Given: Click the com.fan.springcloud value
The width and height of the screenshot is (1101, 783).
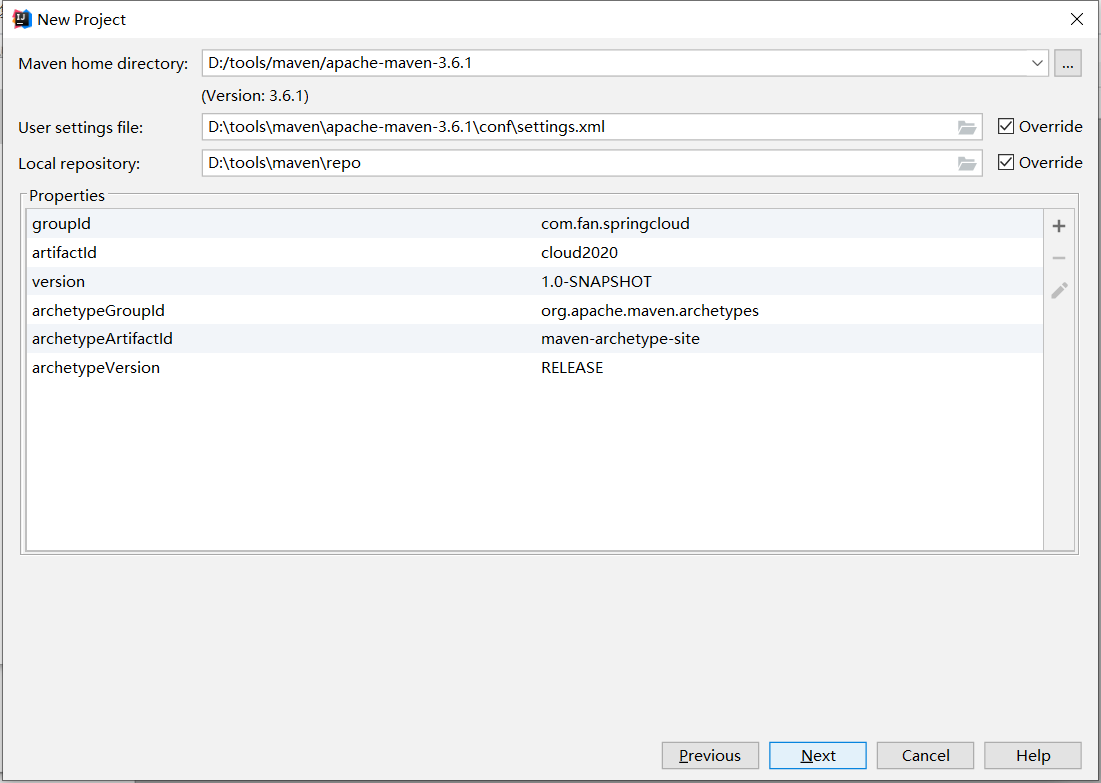Looking at the screenshot, I should [x=615, y=223].
